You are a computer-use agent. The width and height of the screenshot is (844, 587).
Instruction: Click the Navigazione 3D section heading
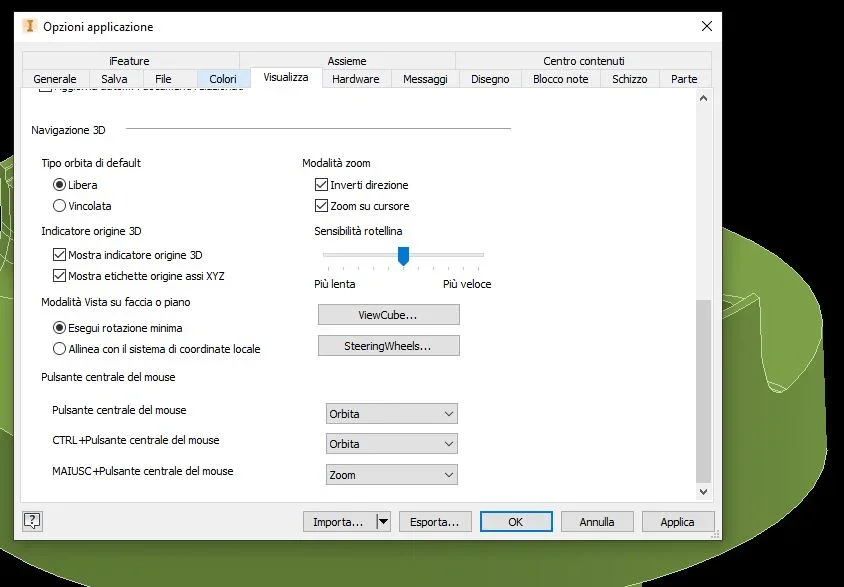tap(68, 130)
